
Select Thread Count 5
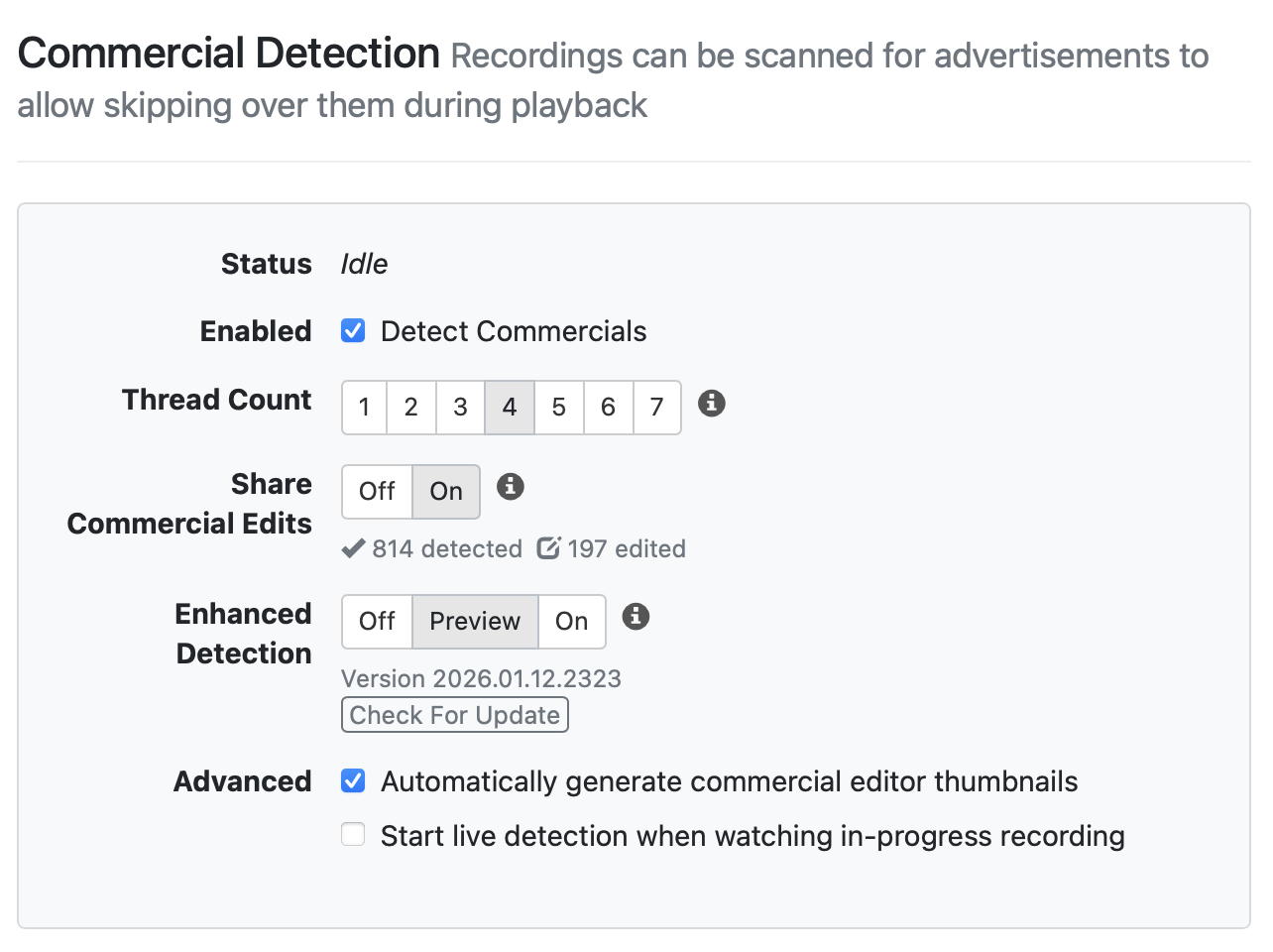(x=559, y=408)
